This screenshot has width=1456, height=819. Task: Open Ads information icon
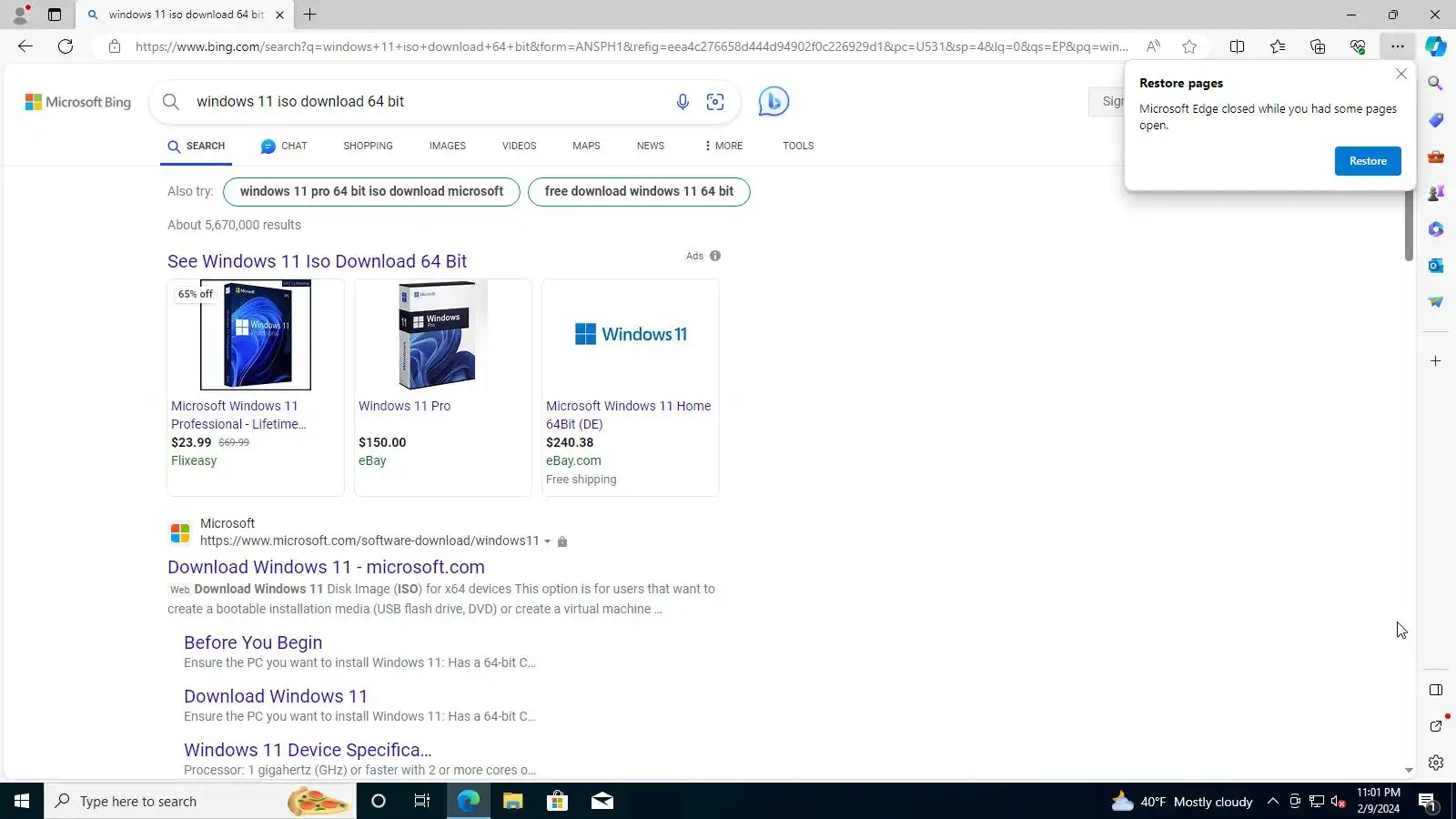pos(715,256)
